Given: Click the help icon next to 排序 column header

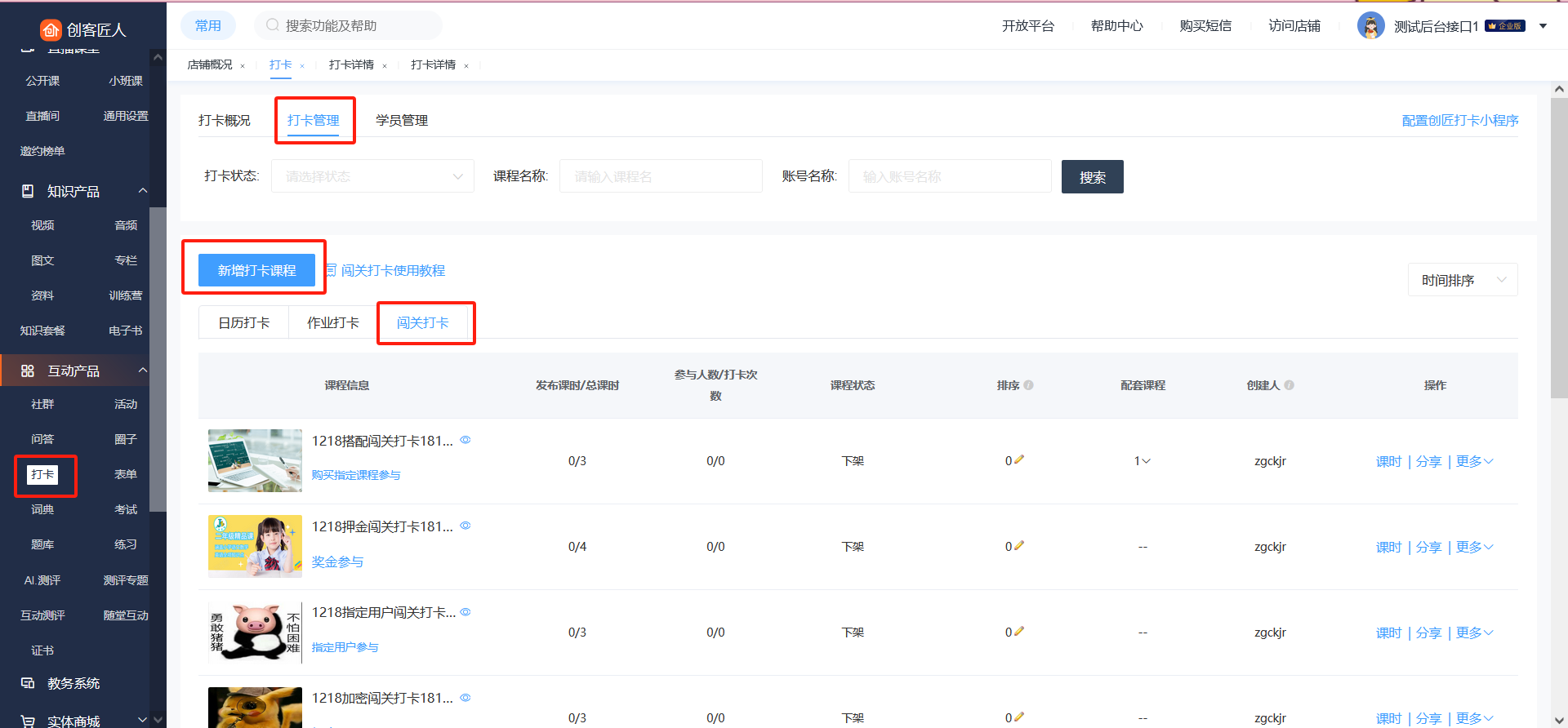Looking at the screenshot, I should click(x=1029, y=385).
